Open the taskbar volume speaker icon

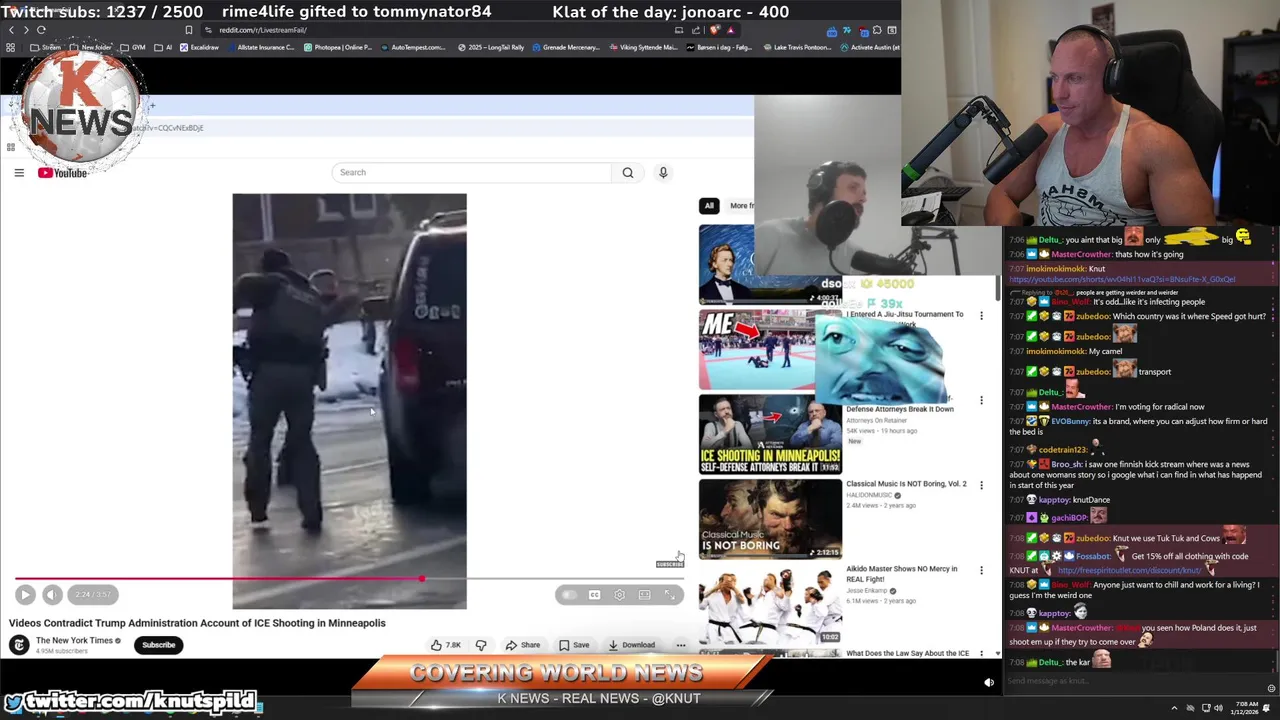(x=1218, y=708)
